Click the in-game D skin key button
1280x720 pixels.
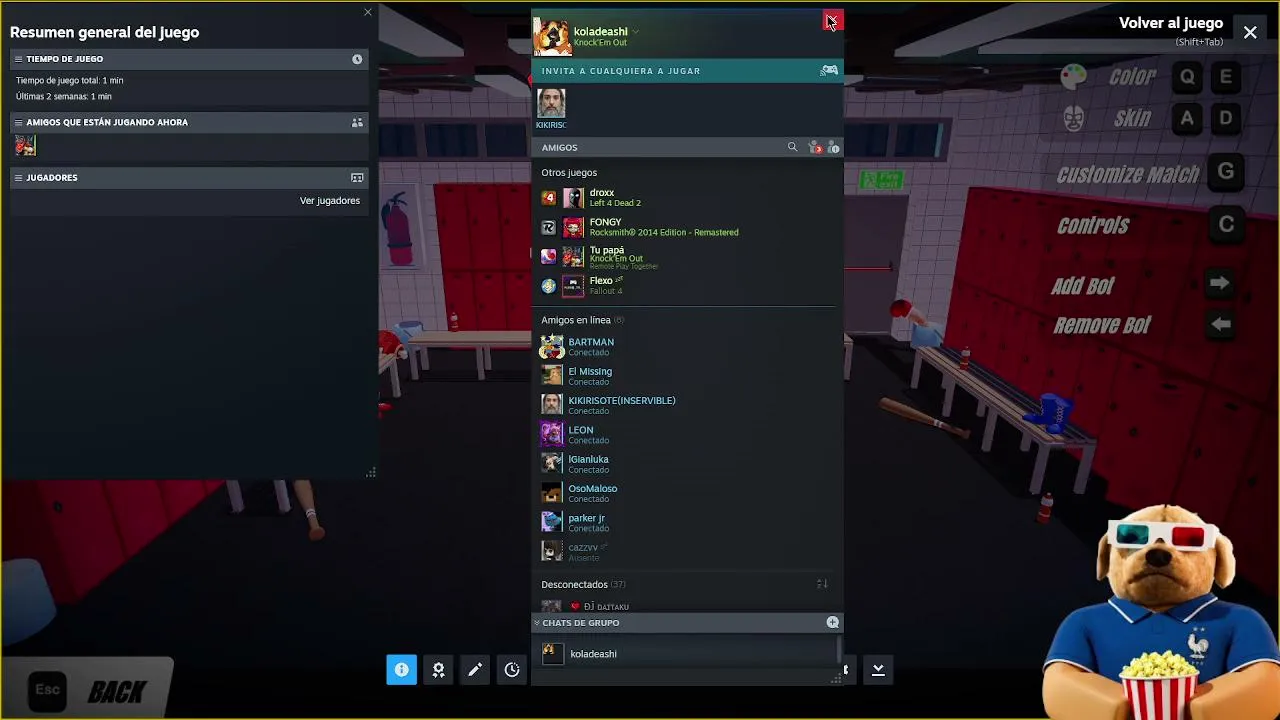pyautogui.click(x=1226, y=119)
